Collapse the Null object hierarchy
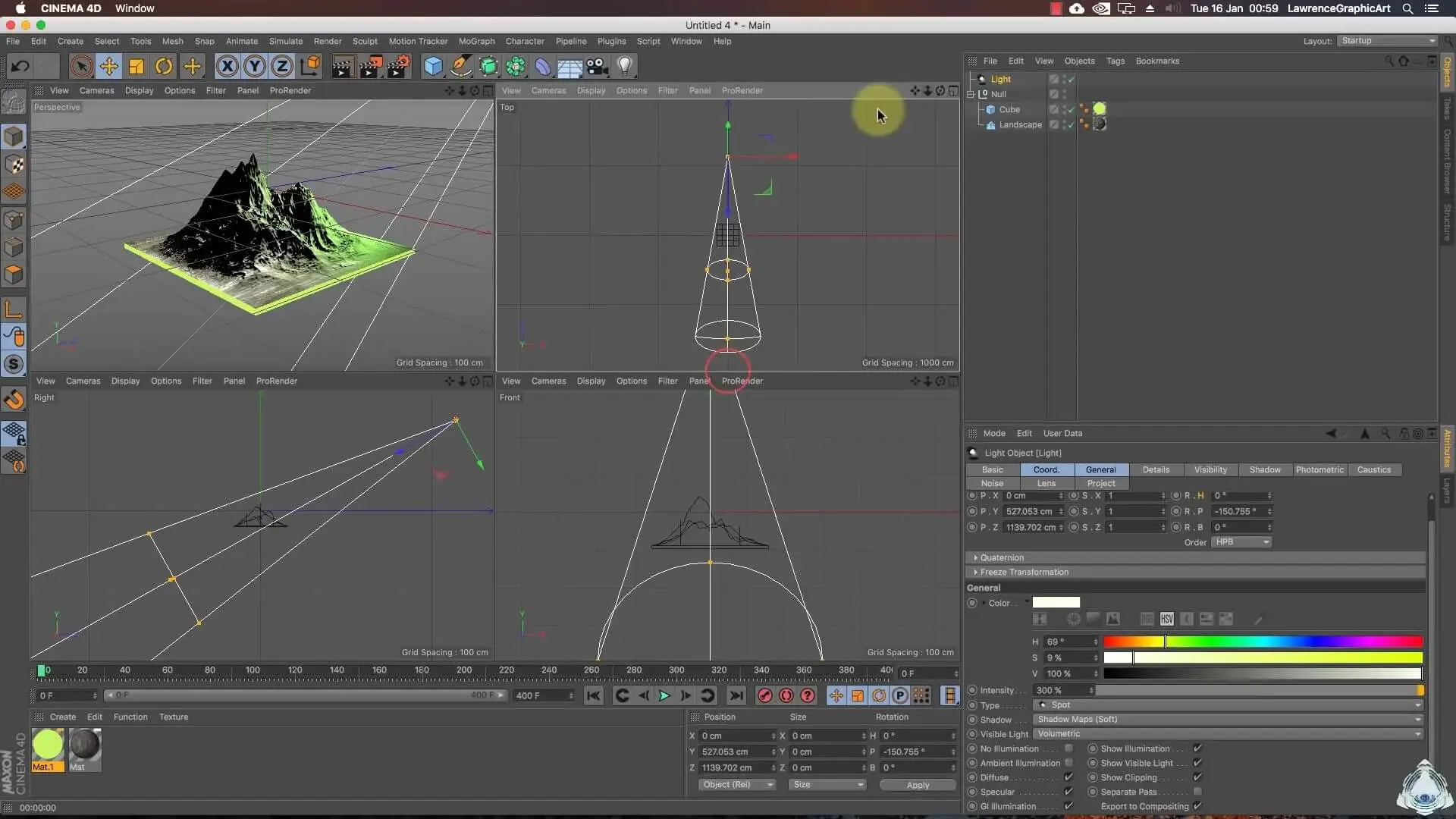This screenshot has height=819, width=1456. click(x=971, y=94)
